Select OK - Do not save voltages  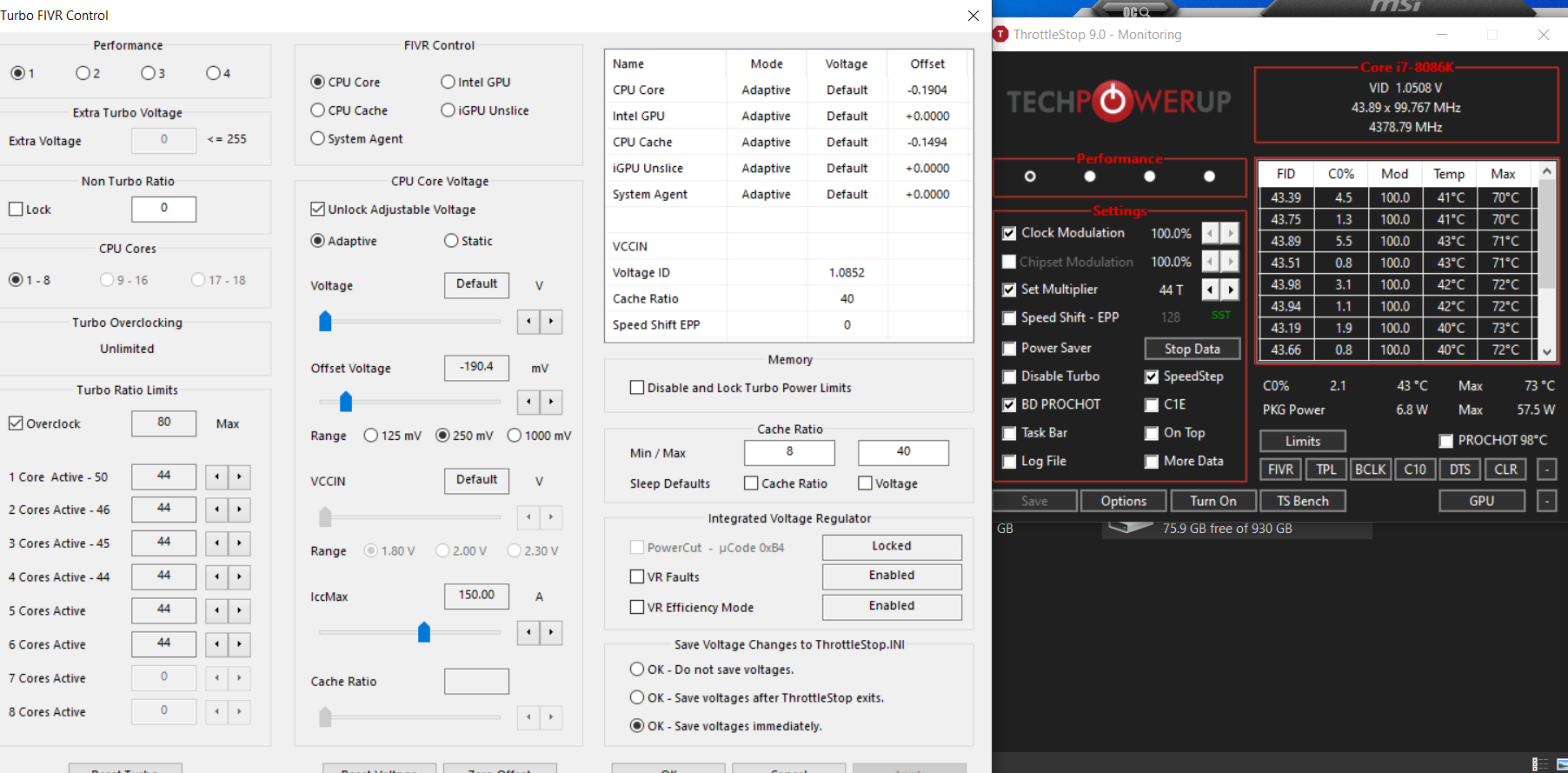(637, 670)
